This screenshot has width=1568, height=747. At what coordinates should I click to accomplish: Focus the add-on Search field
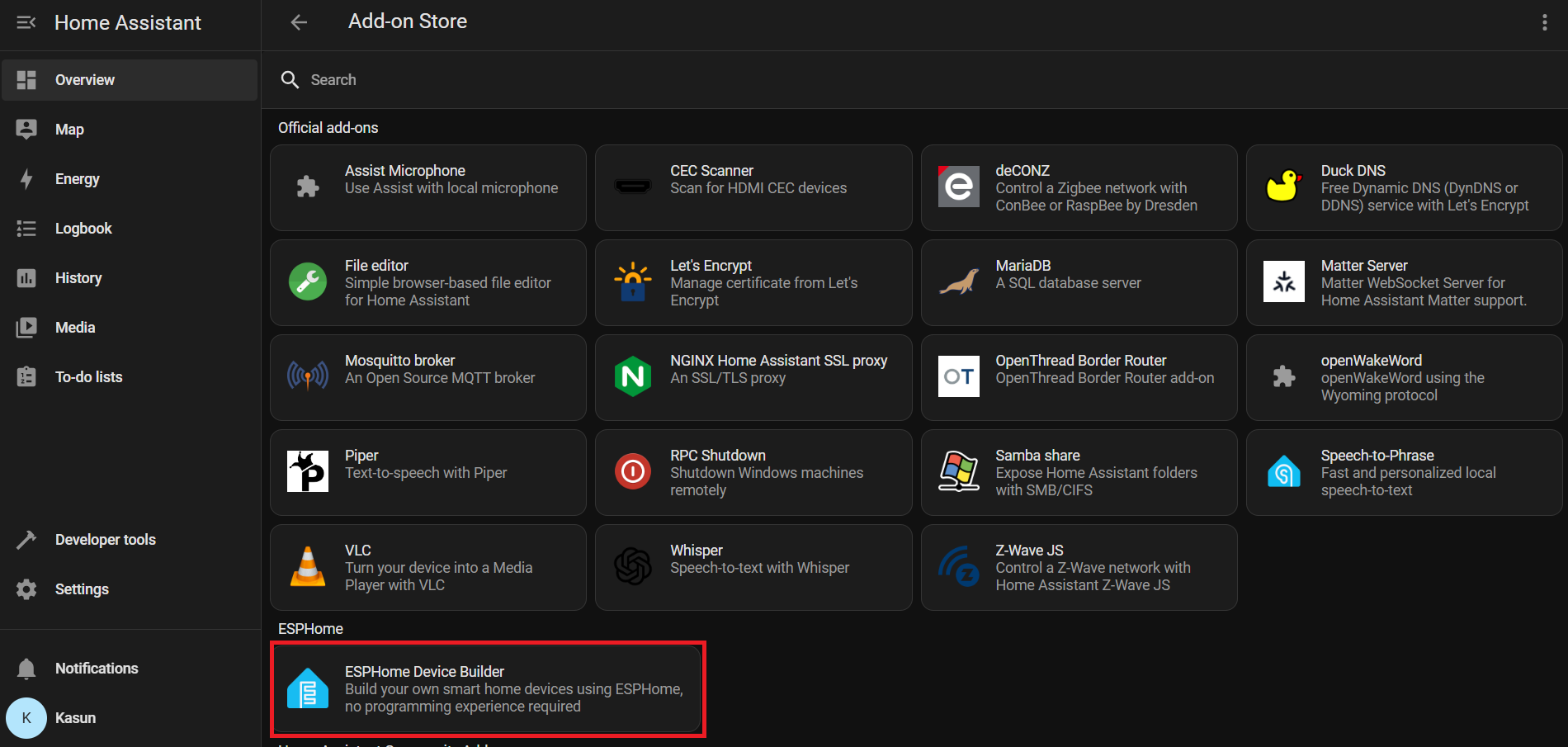point(914,80)
